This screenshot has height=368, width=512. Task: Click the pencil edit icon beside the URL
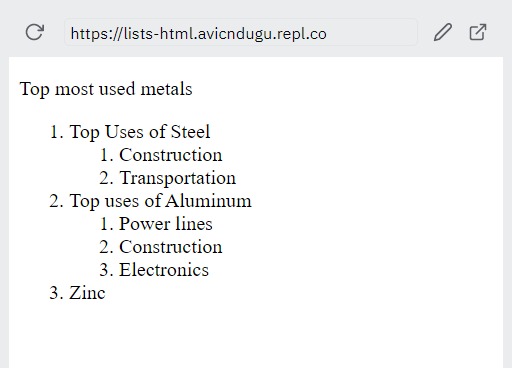443,32
